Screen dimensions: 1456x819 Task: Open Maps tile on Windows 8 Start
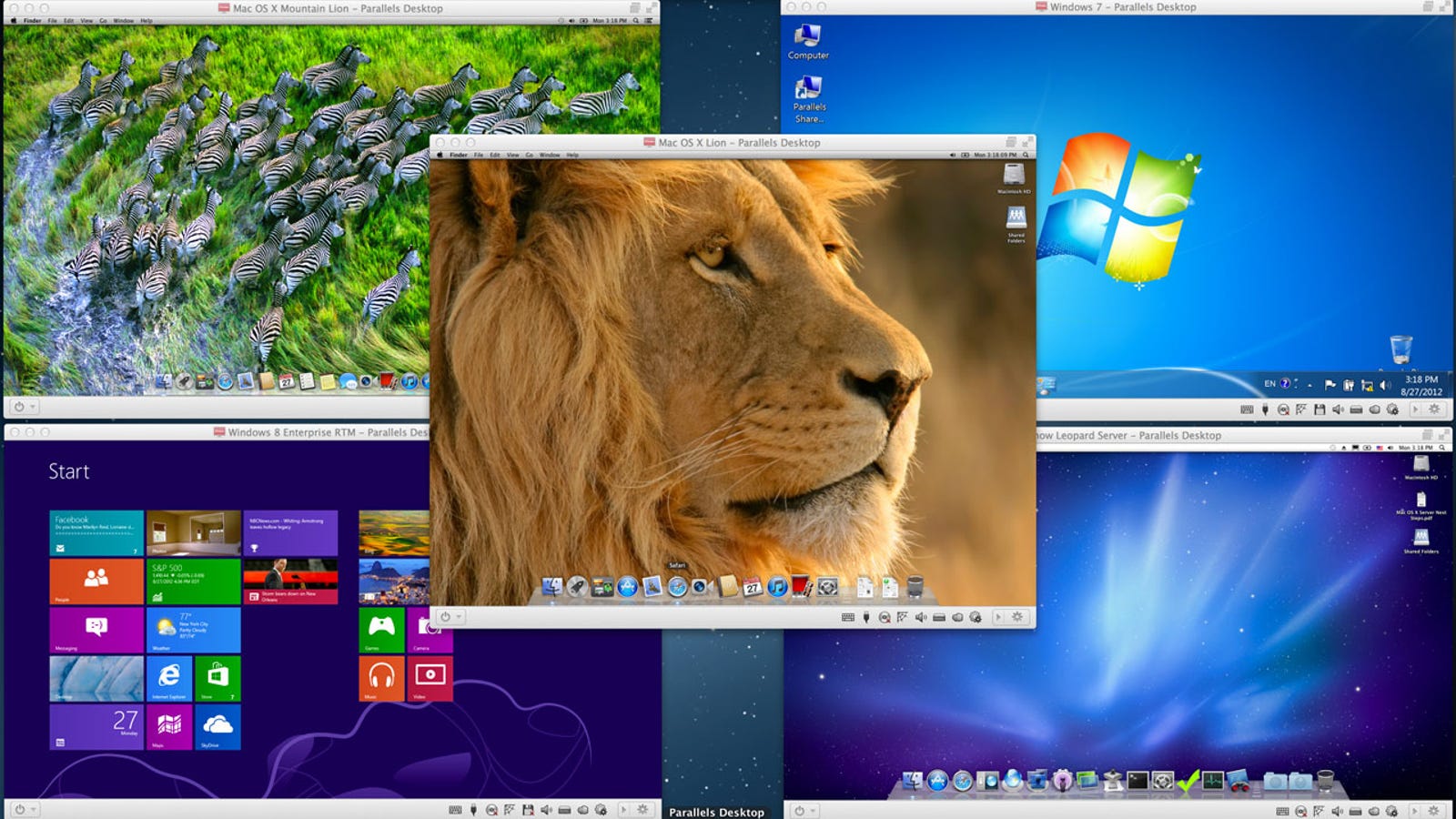(169, 727)
